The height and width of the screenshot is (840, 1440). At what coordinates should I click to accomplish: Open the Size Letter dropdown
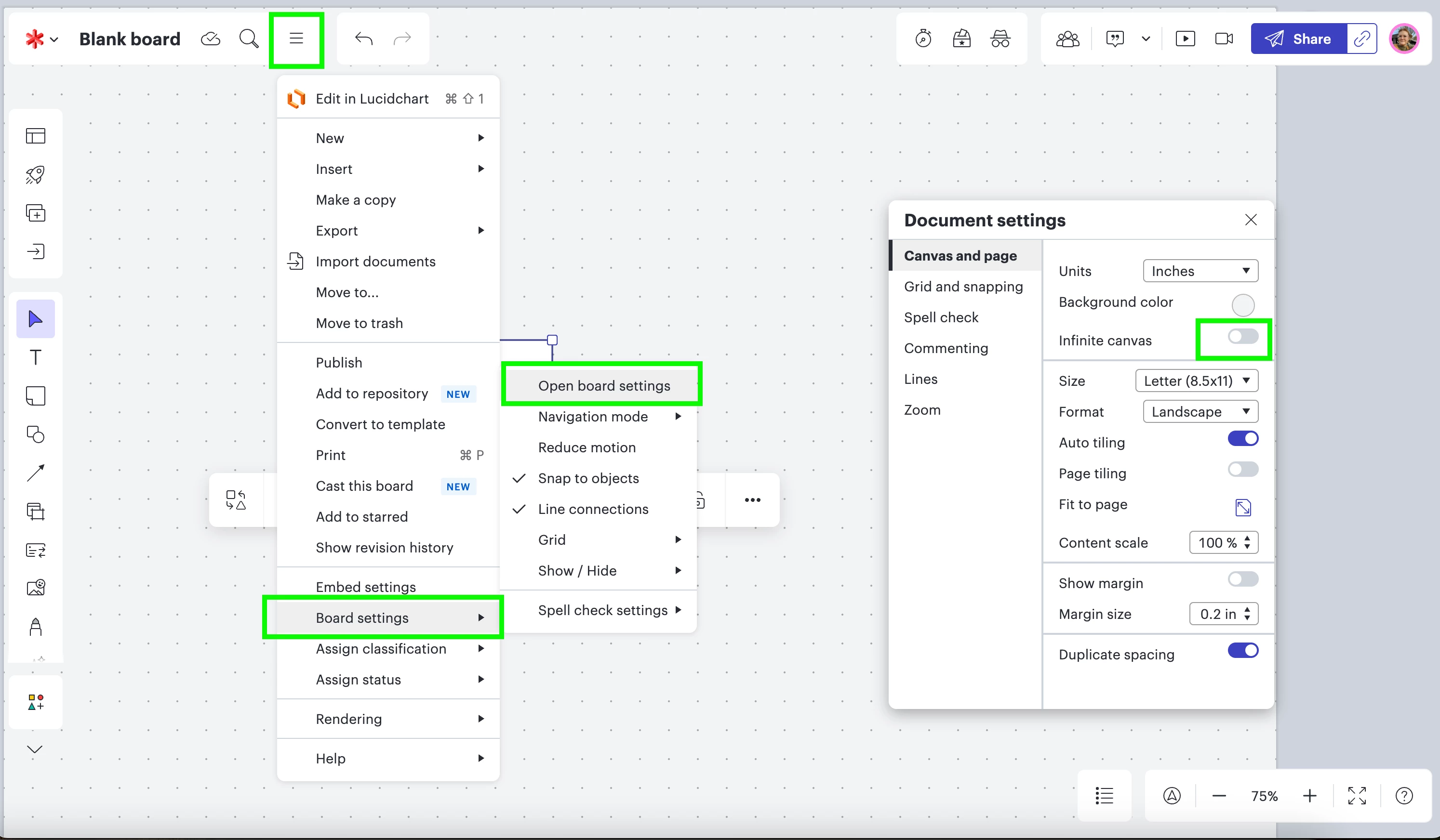tap(1197, 381)
